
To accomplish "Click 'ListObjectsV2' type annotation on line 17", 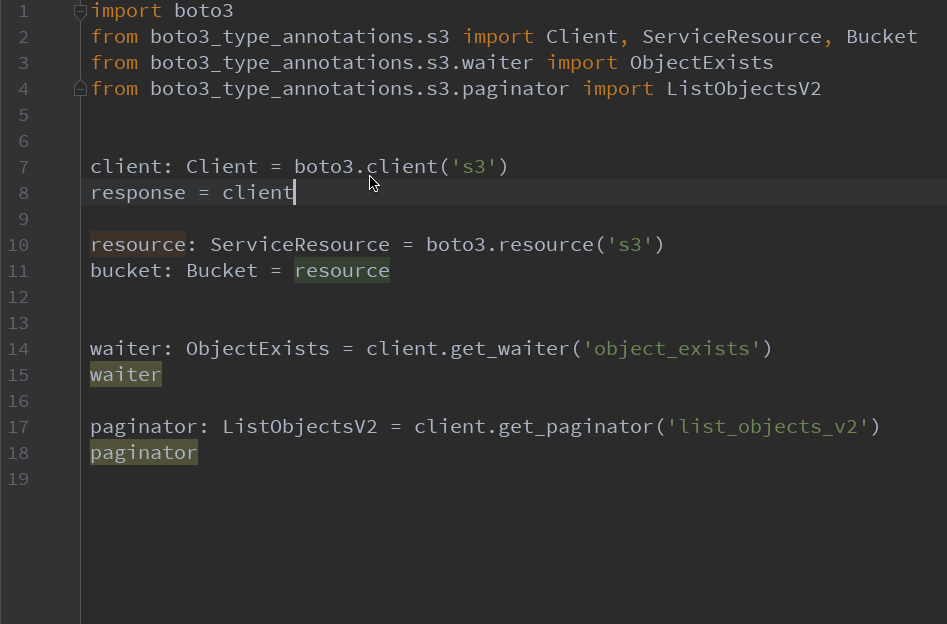I will click(x=300, y=426).
